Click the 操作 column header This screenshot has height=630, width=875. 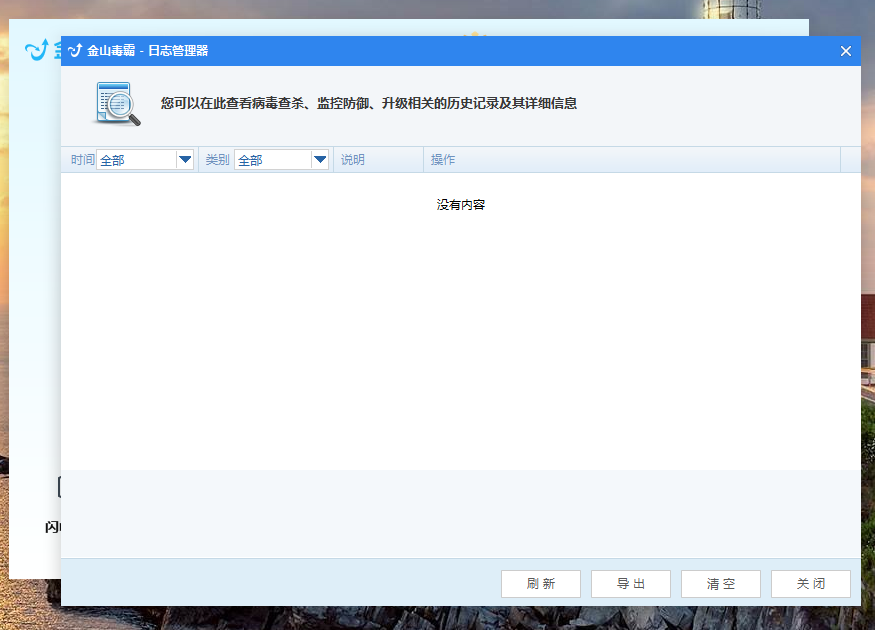443,160
